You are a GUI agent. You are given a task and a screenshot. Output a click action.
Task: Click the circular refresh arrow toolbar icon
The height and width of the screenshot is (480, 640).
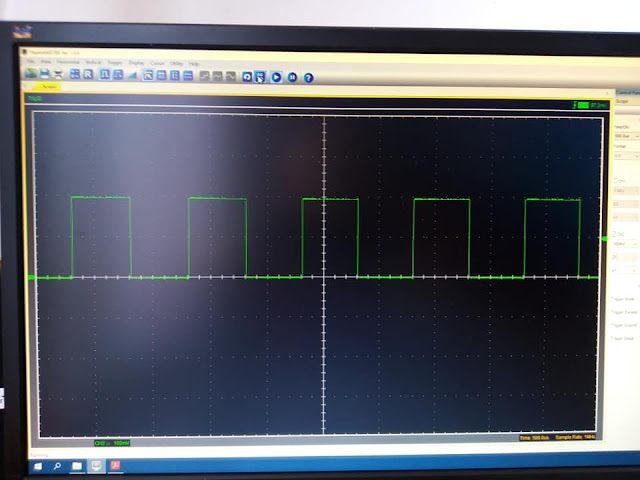247,77
